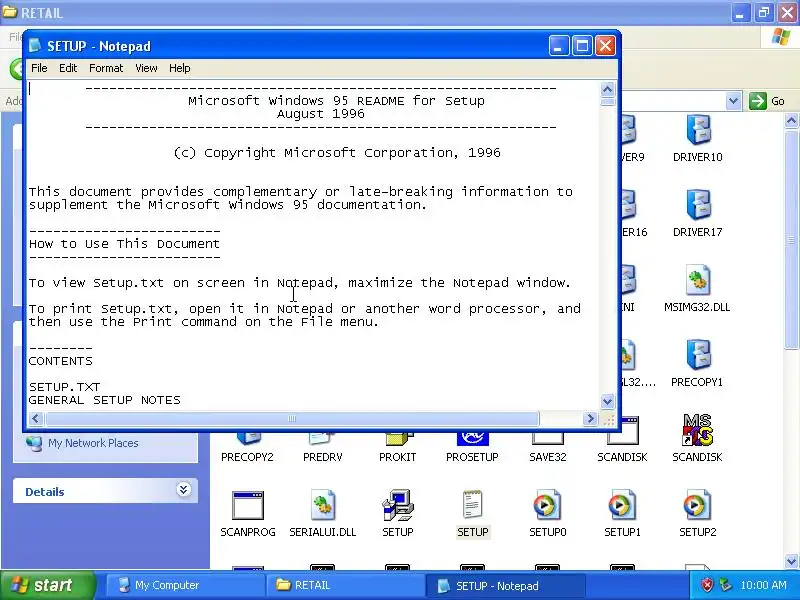Click RETAIL window scrollbar down arrow
The height and width of the screenshot is (600, 800).
point(791,562)
